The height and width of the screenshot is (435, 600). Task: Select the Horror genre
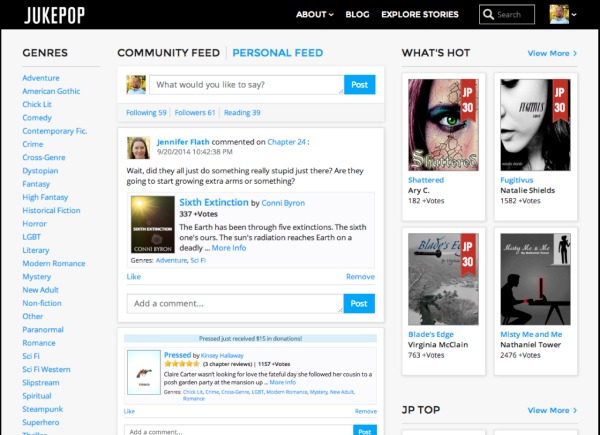tap(34, 223)
